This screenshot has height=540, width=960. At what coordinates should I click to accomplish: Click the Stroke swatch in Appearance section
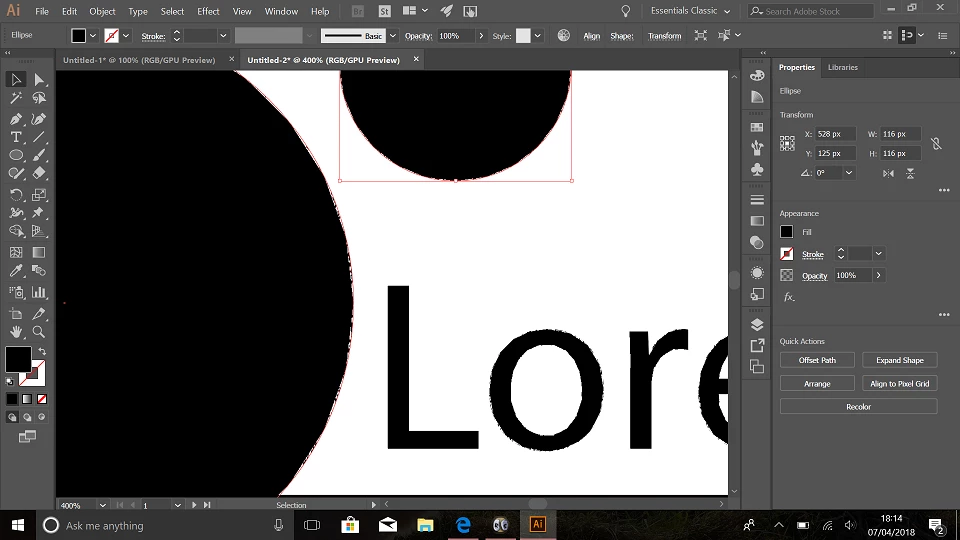[x=787, y=253]
